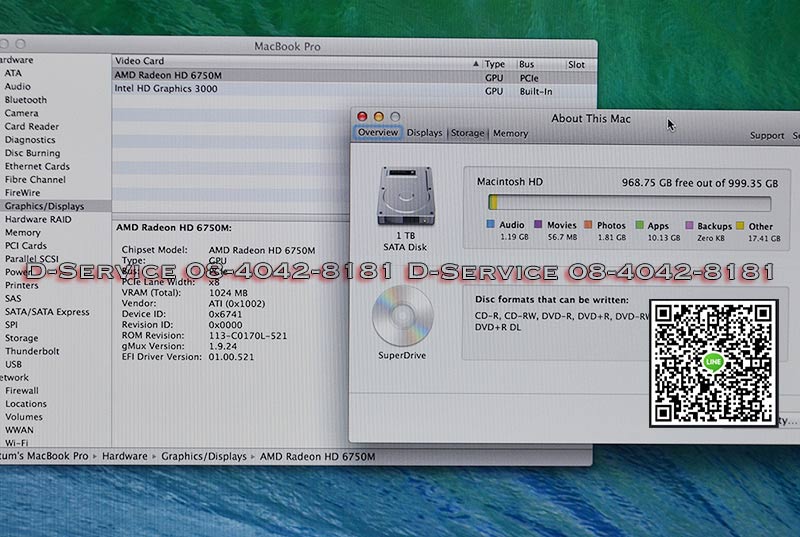Screen dimensions: 800x537
Task: Select Fibre Channel in the sidebar
Action: 35,179
